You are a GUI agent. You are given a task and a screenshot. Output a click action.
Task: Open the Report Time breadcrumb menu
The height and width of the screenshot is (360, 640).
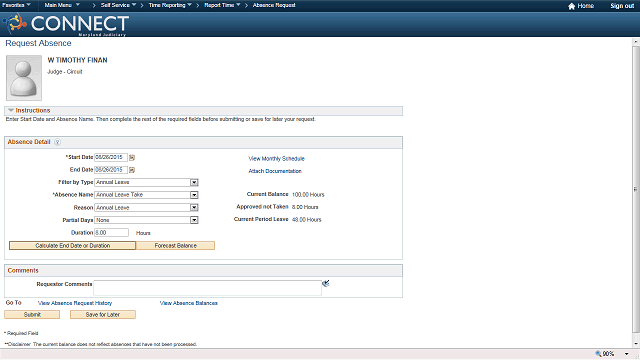point(222,5)
